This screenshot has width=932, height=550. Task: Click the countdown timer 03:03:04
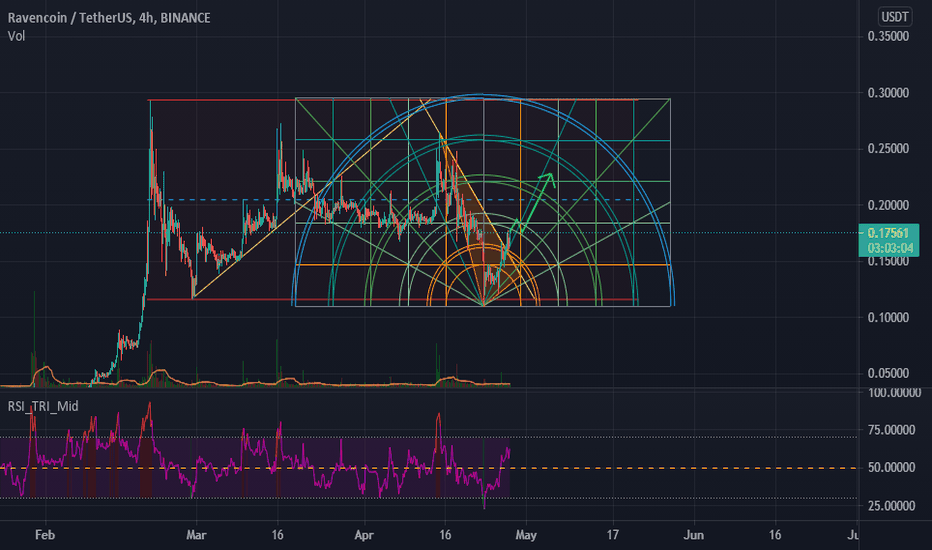(x=890, y=248)
